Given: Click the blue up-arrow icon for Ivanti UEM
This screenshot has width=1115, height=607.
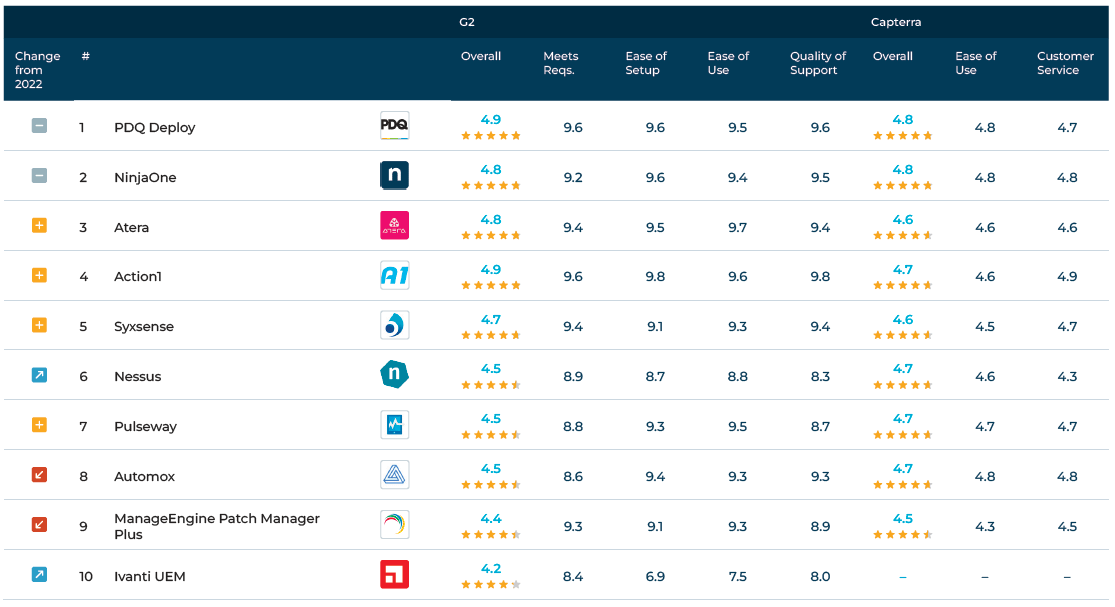Looking at the screenshot, I should (40, 574).
